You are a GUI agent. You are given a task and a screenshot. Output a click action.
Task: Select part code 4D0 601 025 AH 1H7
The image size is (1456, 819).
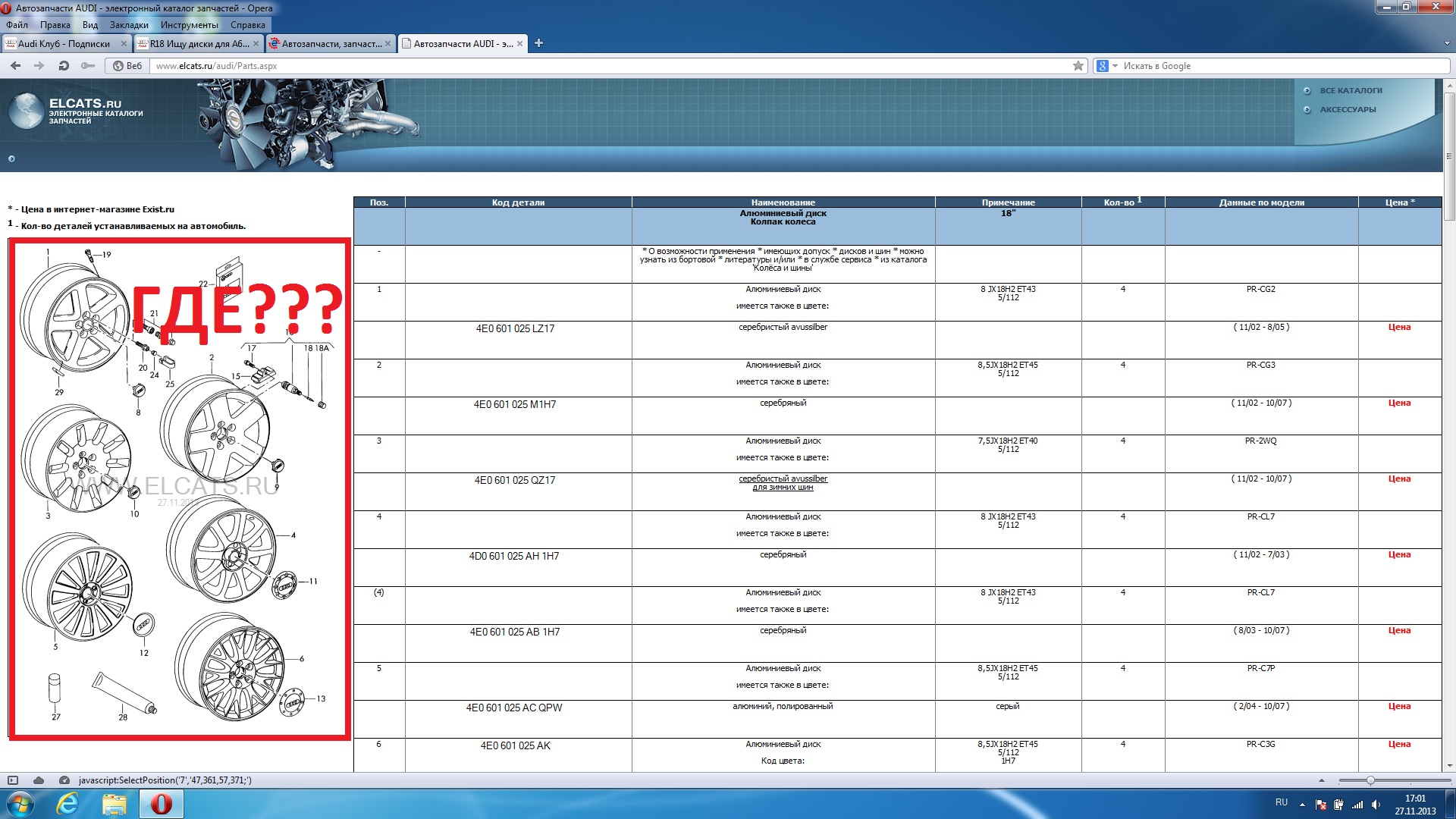[x=514, y=557]
